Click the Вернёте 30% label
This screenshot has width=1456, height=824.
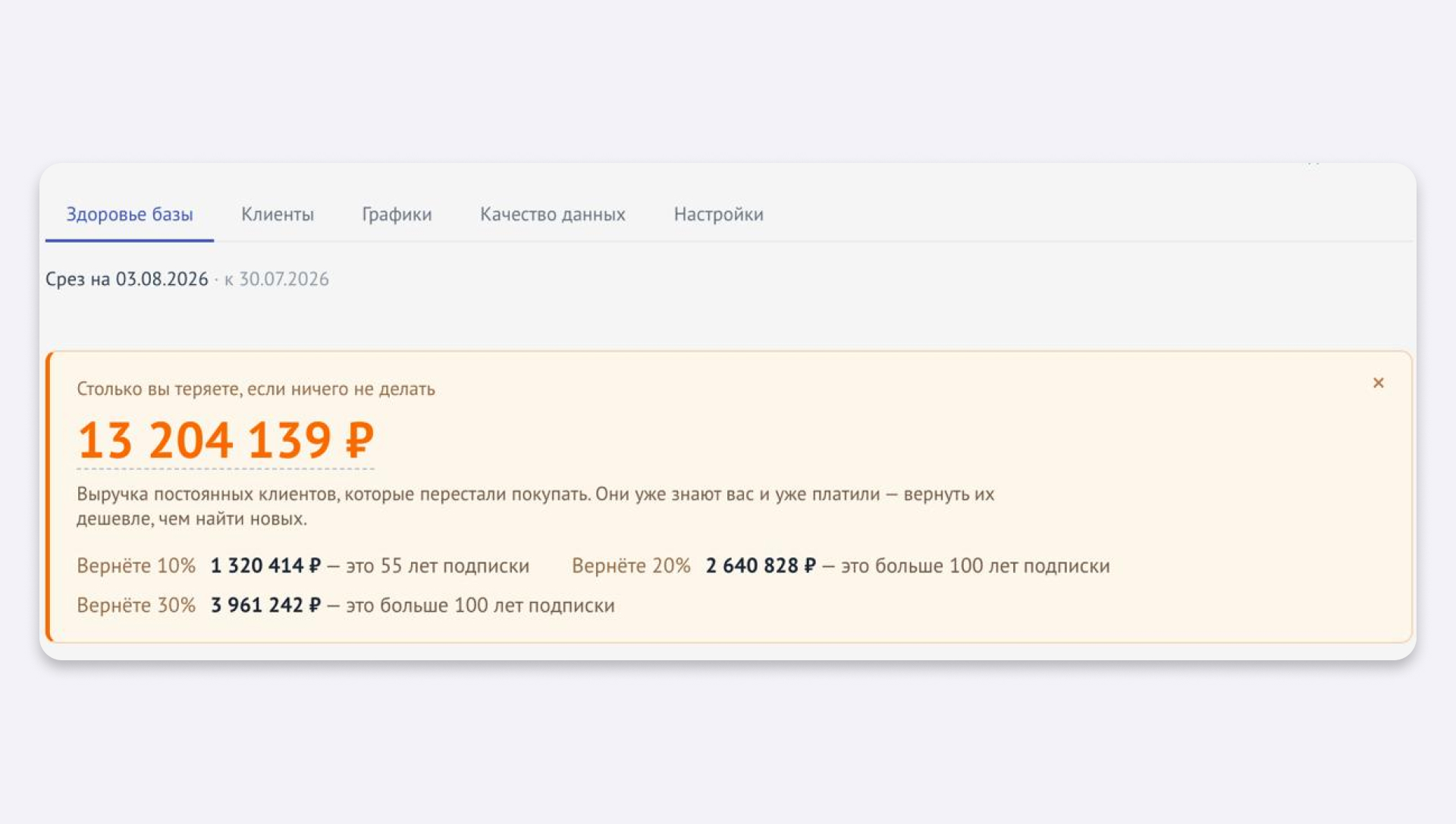(x=136, y=605)
